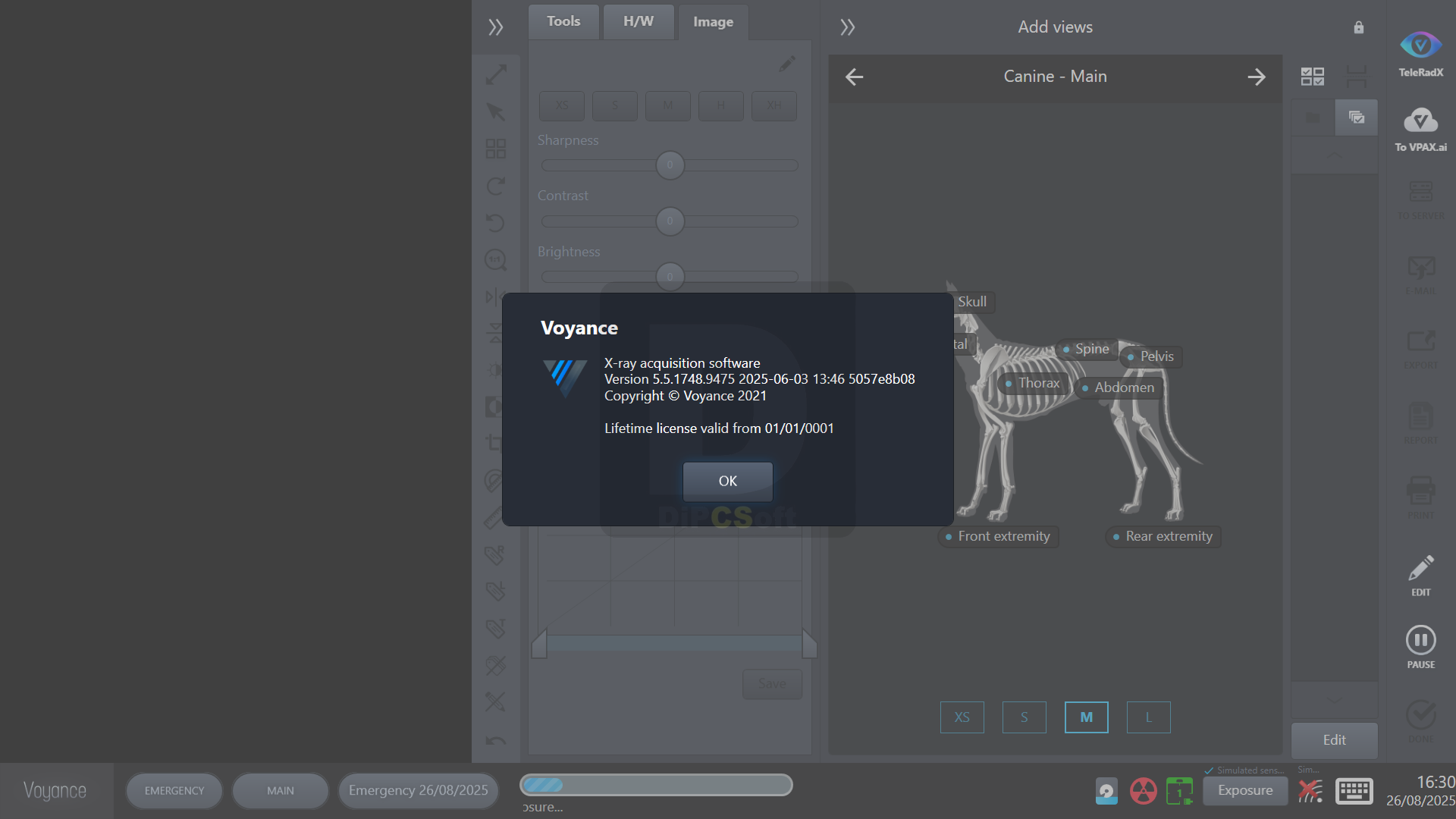Click the crossed-out tag tool
Viewport: 1456px width, 819px height.
(x=496, y=665)
